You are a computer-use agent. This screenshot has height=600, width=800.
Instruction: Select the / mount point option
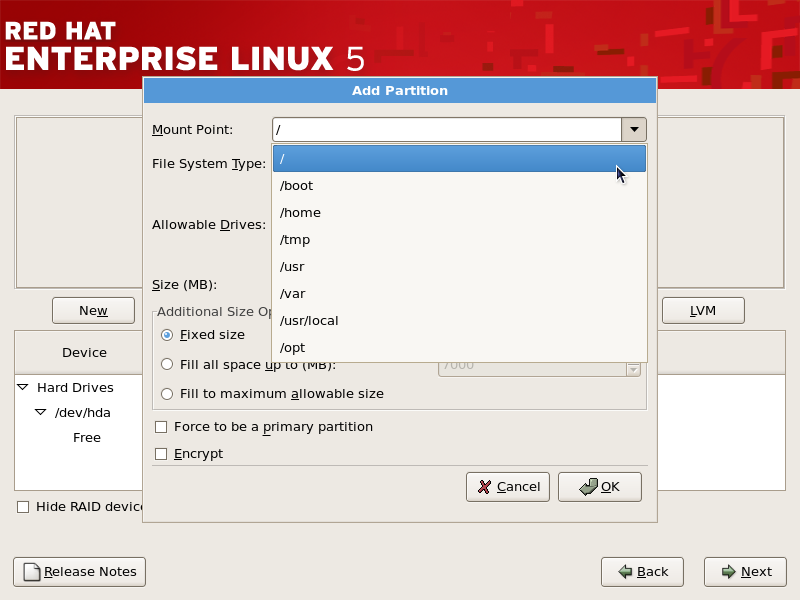click(459, 159)
